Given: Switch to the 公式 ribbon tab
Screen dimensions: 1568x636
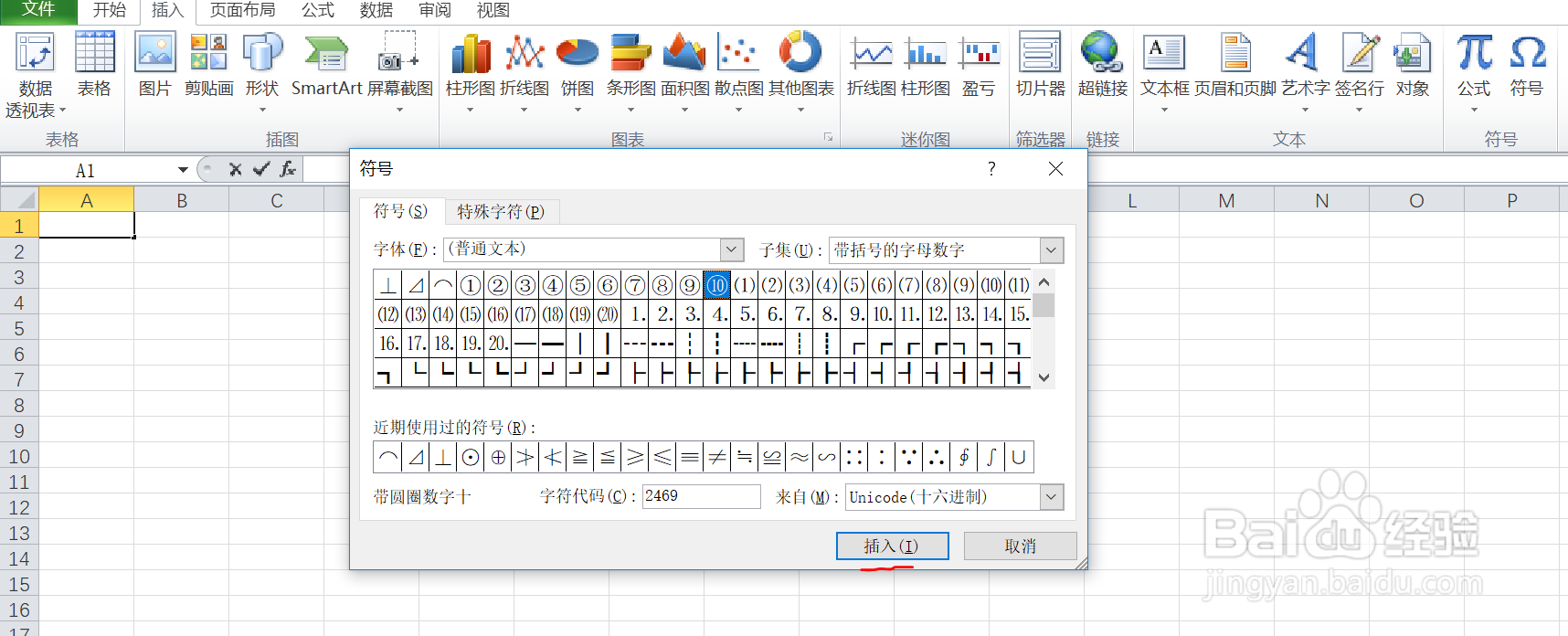Looking at the screenshot, I should (318, 10).
